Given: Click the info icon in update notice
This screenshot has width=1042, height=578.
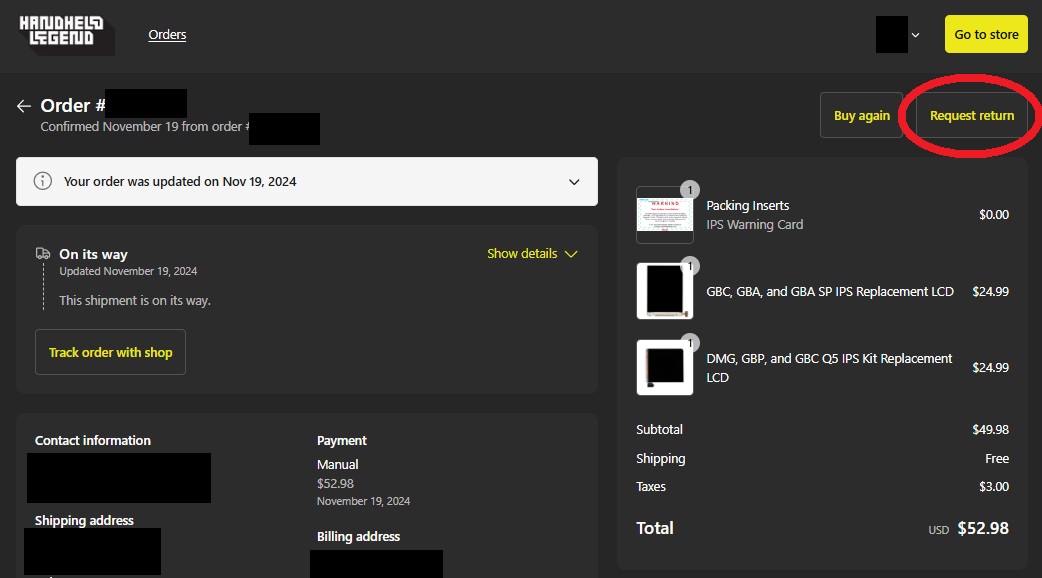Looking at the screenshot, I should 43,181.
